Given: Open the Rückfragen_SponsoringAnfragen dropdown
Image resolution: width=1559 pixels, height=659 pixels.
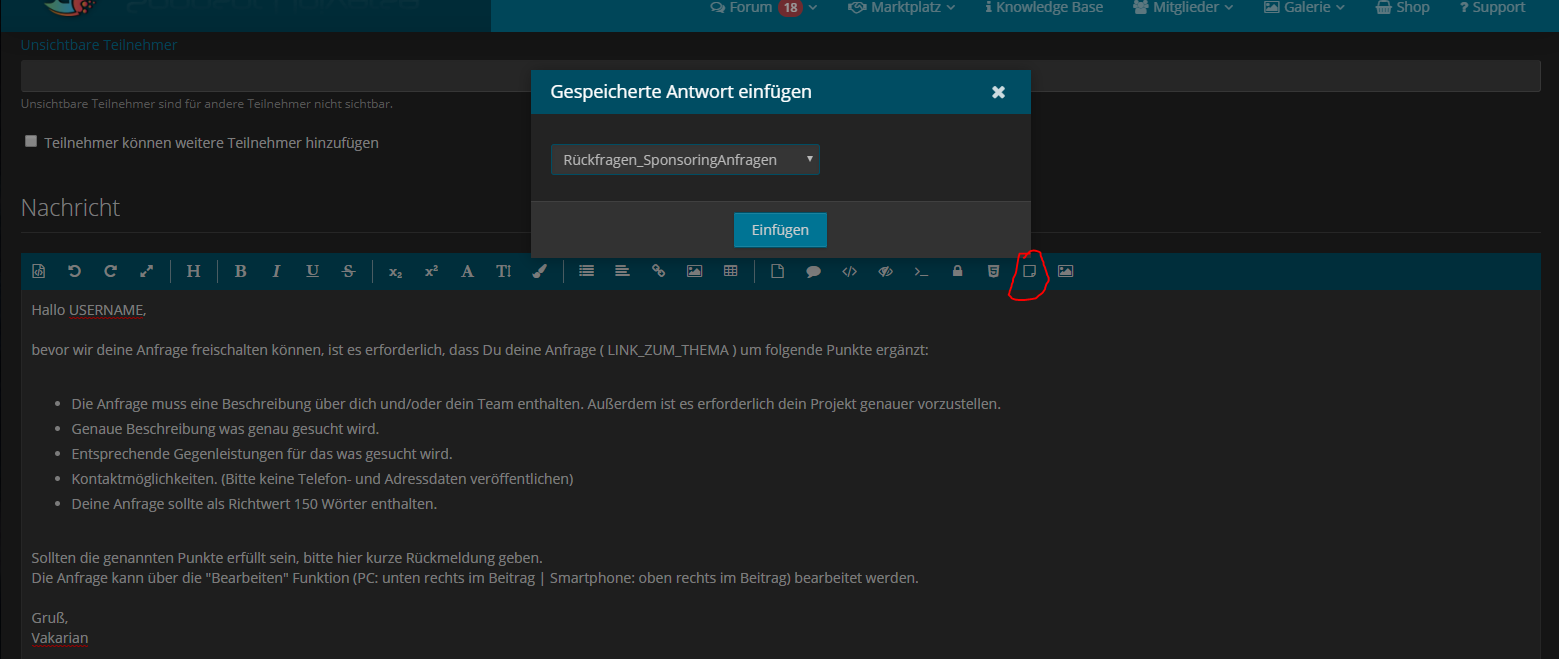Looking at the screenshot, I should tap(685, 160).
